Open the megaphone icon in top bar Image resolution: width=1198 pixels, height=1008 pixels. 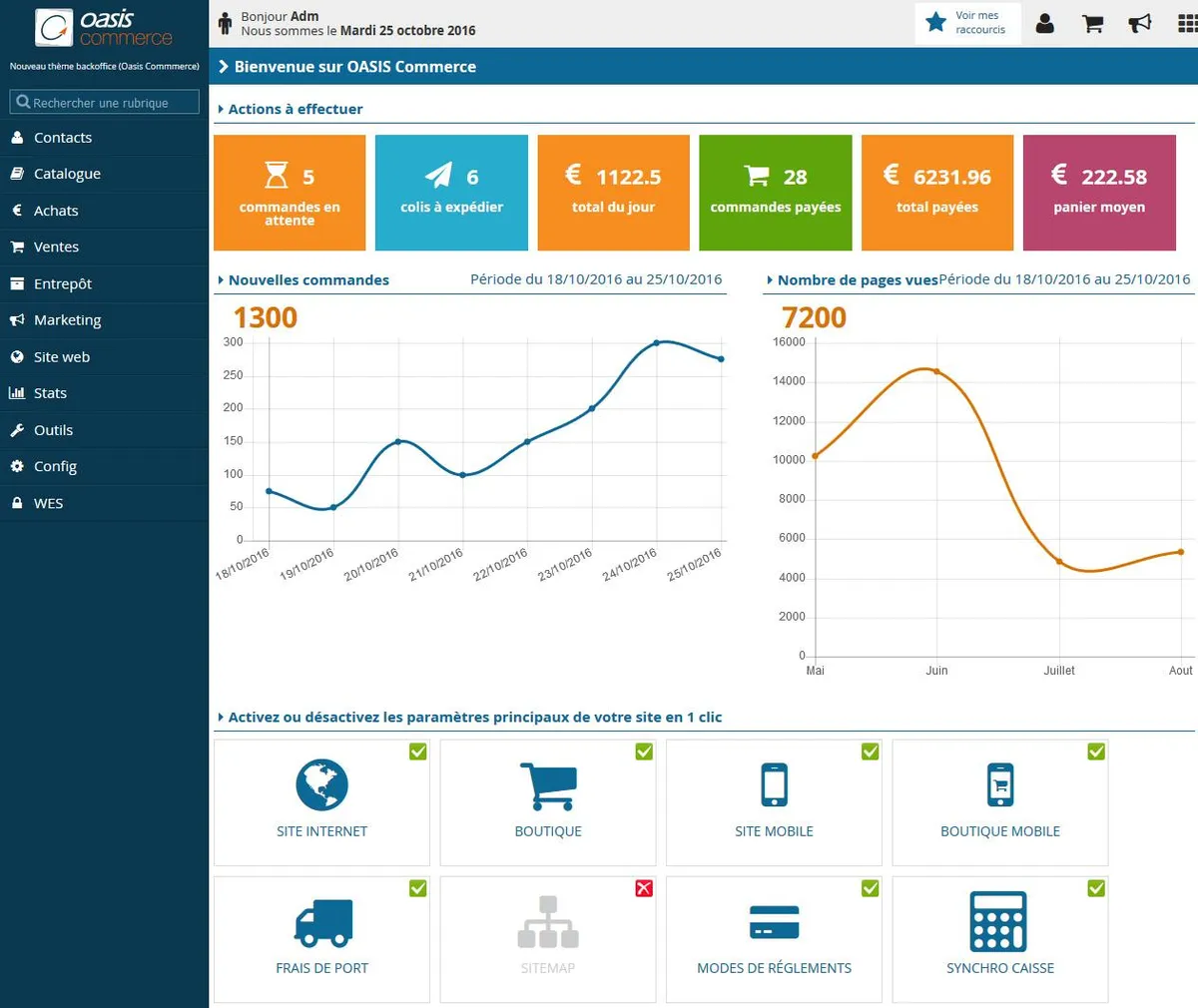coord(1140,23)
